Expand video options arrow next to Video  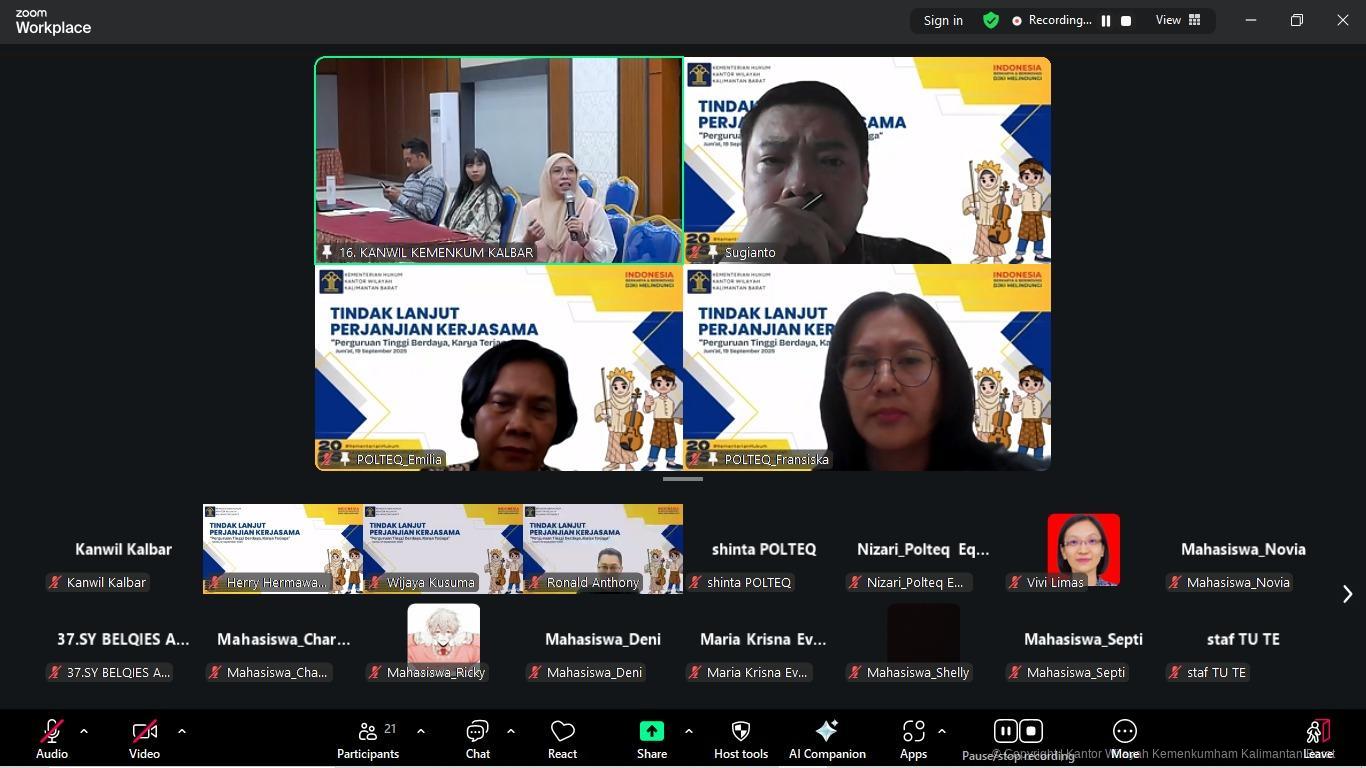[182, 731]
